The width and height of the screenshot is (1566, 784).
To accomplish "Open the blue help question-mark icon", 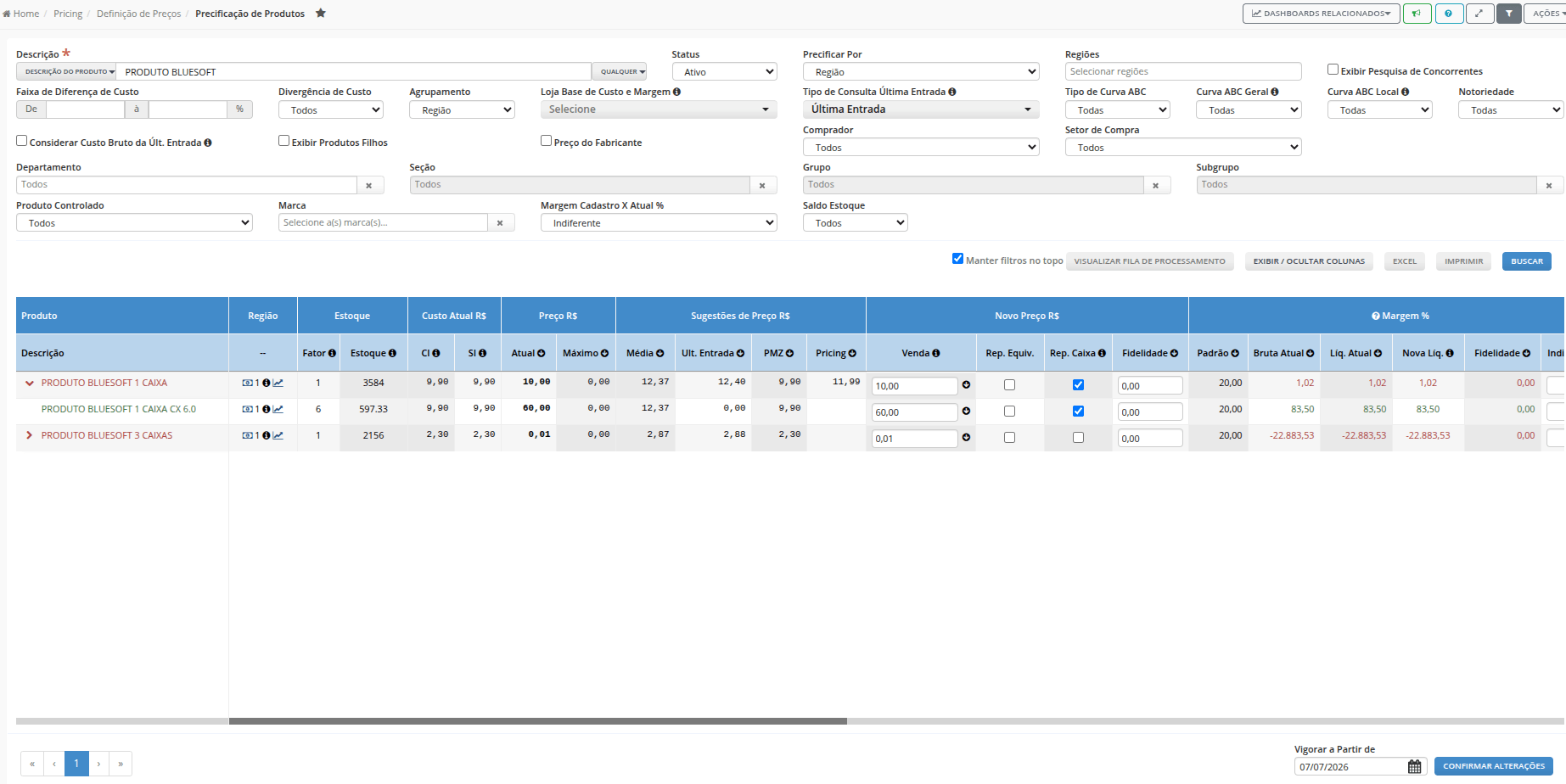I will [x=1449, y=14].
